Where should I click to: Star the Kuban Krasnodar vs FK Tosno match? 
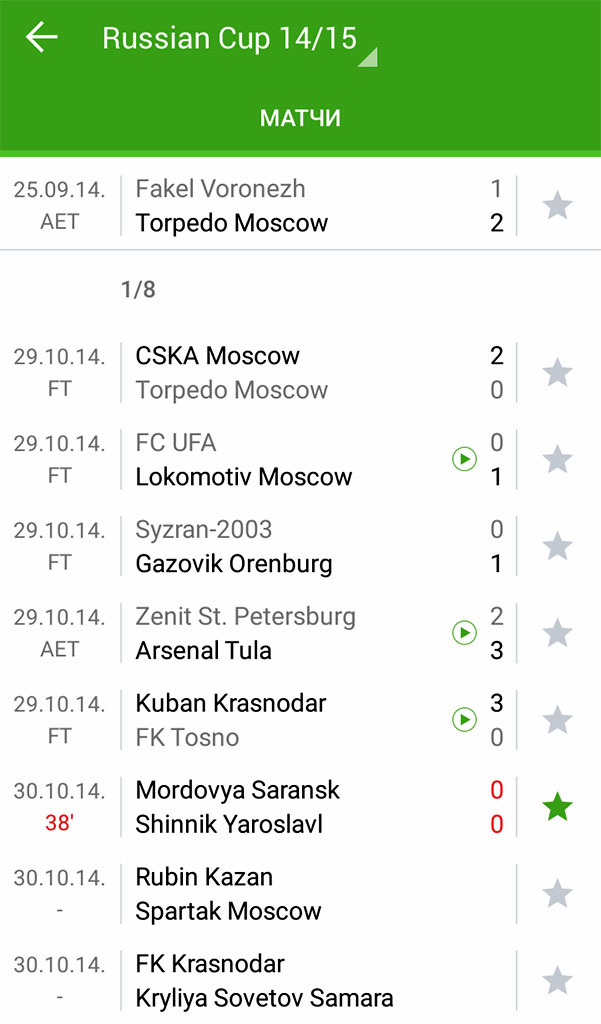pyautogui.click(x=557, y=721)
